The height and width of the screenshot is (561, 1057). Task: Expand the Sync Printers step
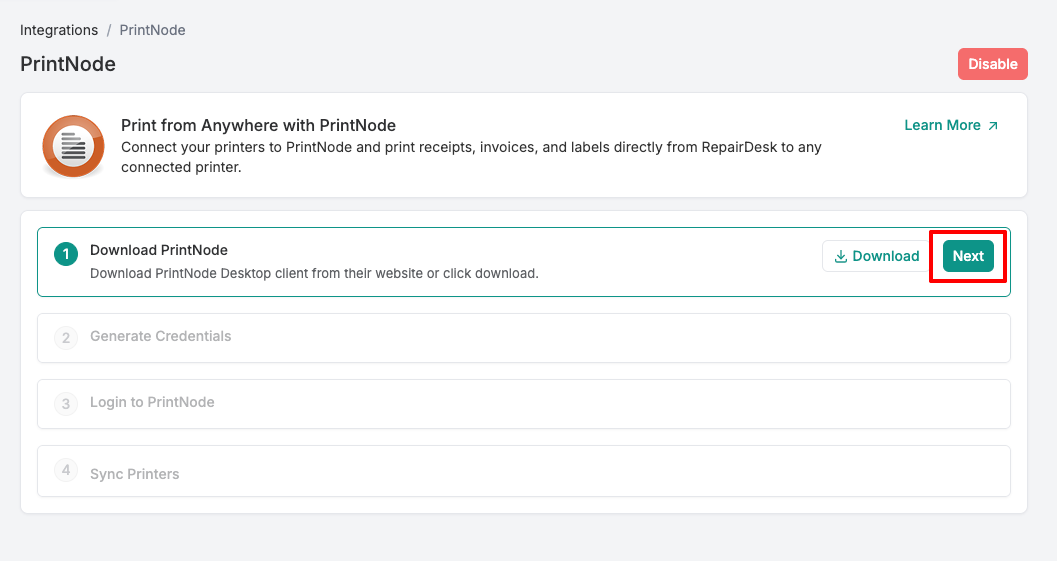pos(134,474)
